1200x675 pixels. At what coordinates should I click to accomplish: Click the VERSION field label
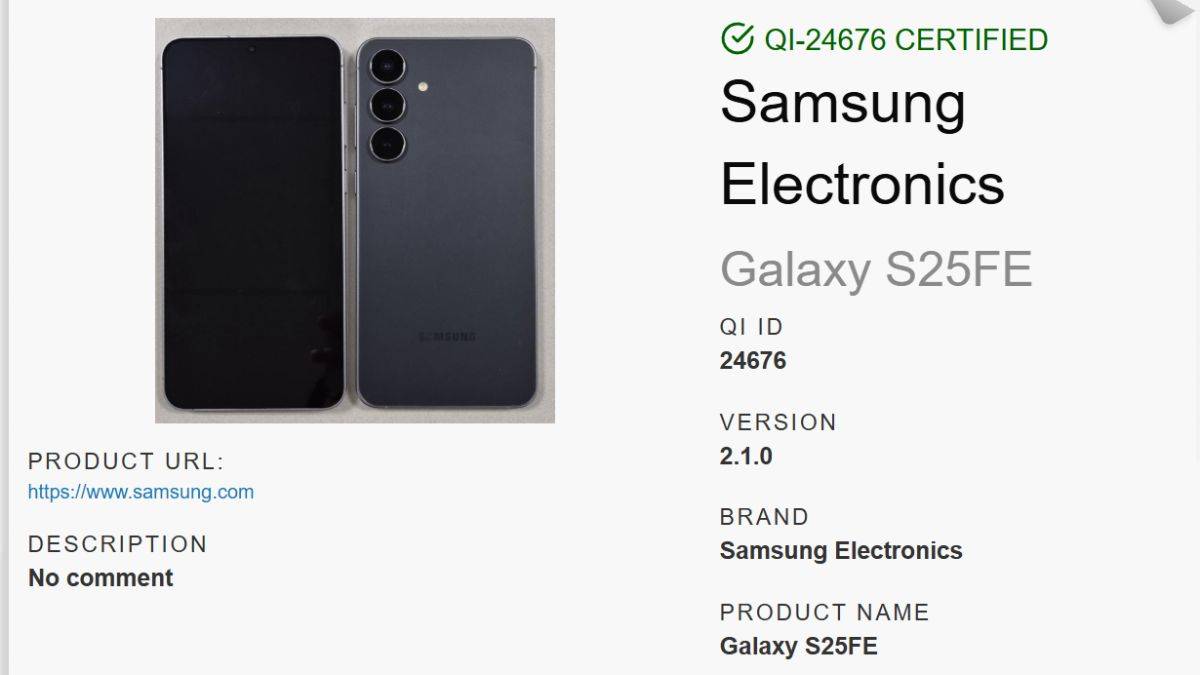pos(778,422)
